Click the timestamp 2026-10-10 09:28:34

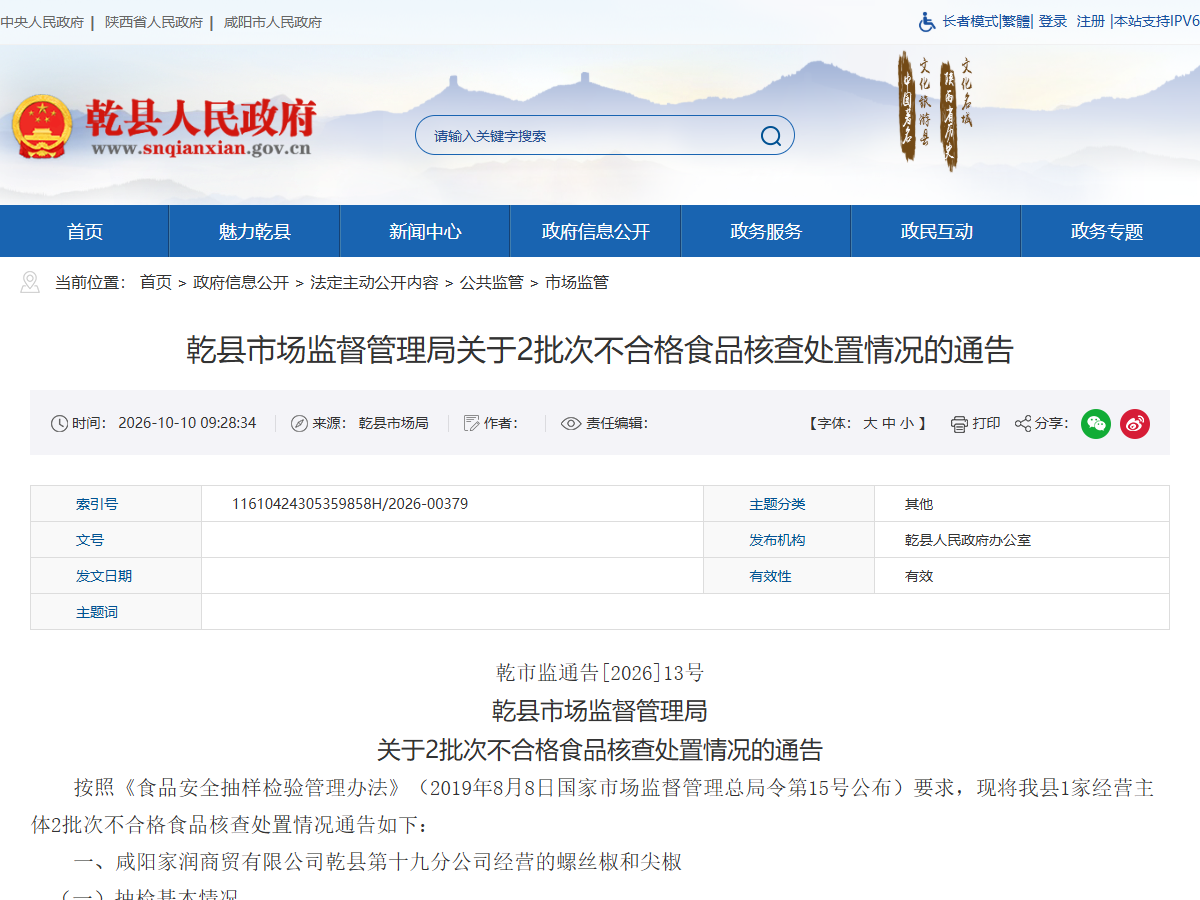[187, 423]
